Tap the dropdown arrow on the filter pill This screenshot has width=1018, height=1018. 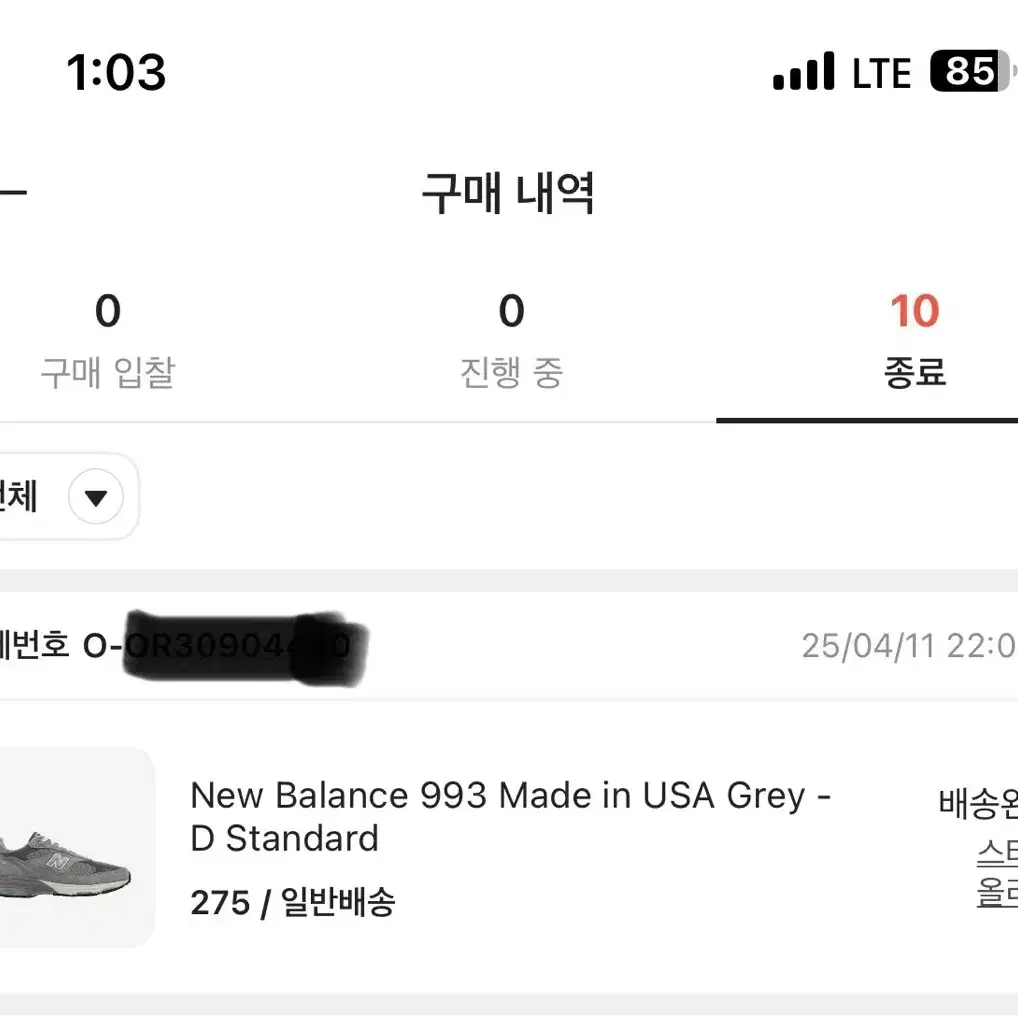tap(96, 496)
